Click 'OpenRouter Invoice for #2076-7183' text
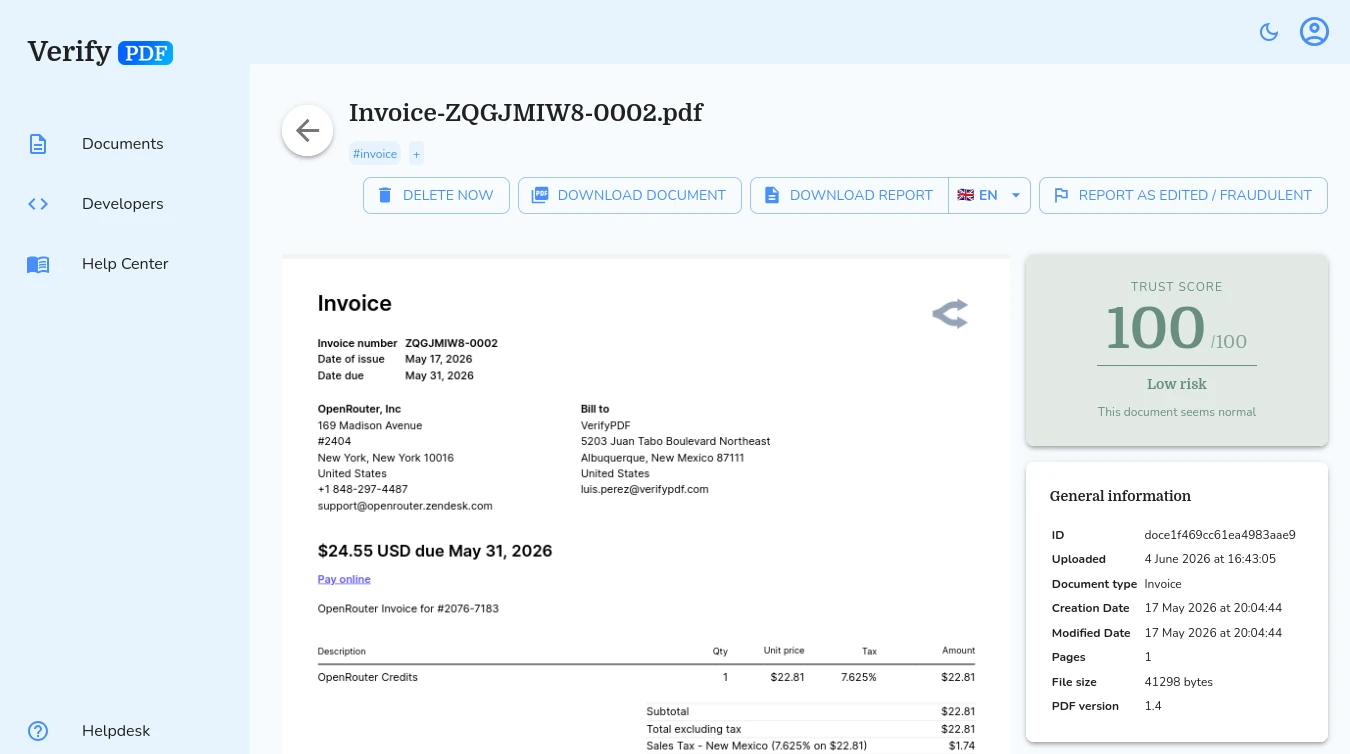 [x=408, y=608]
